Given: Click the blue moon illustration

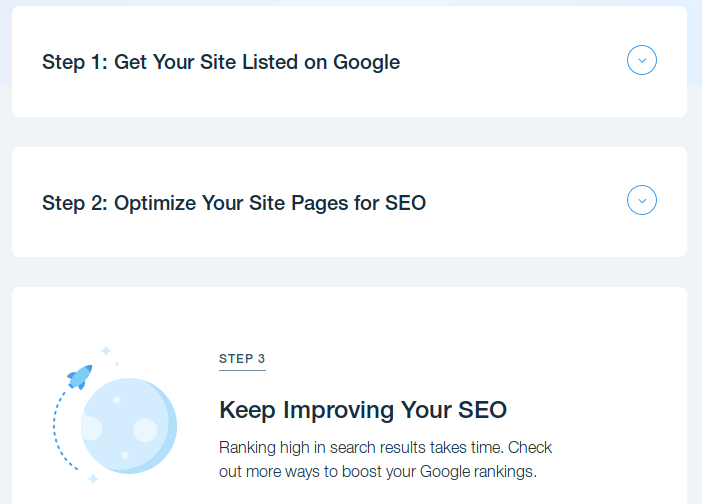Looking at the screenshot, I should tap(129, 426).
